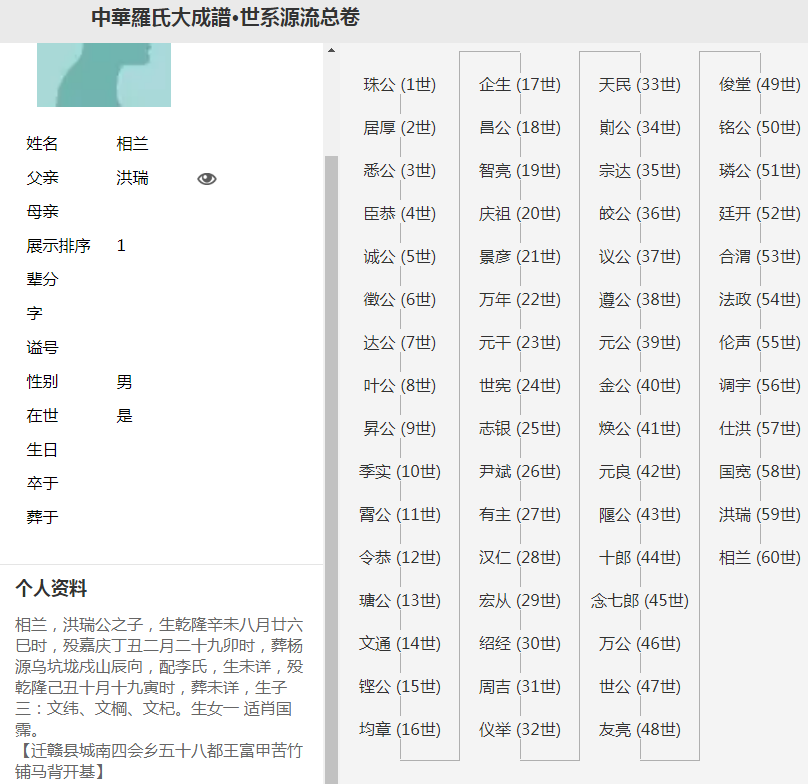Select ancestor 俊堂 (49世)
Image resolution: width=808 pixels, height=784 pixels.
[x=760, y=85]
